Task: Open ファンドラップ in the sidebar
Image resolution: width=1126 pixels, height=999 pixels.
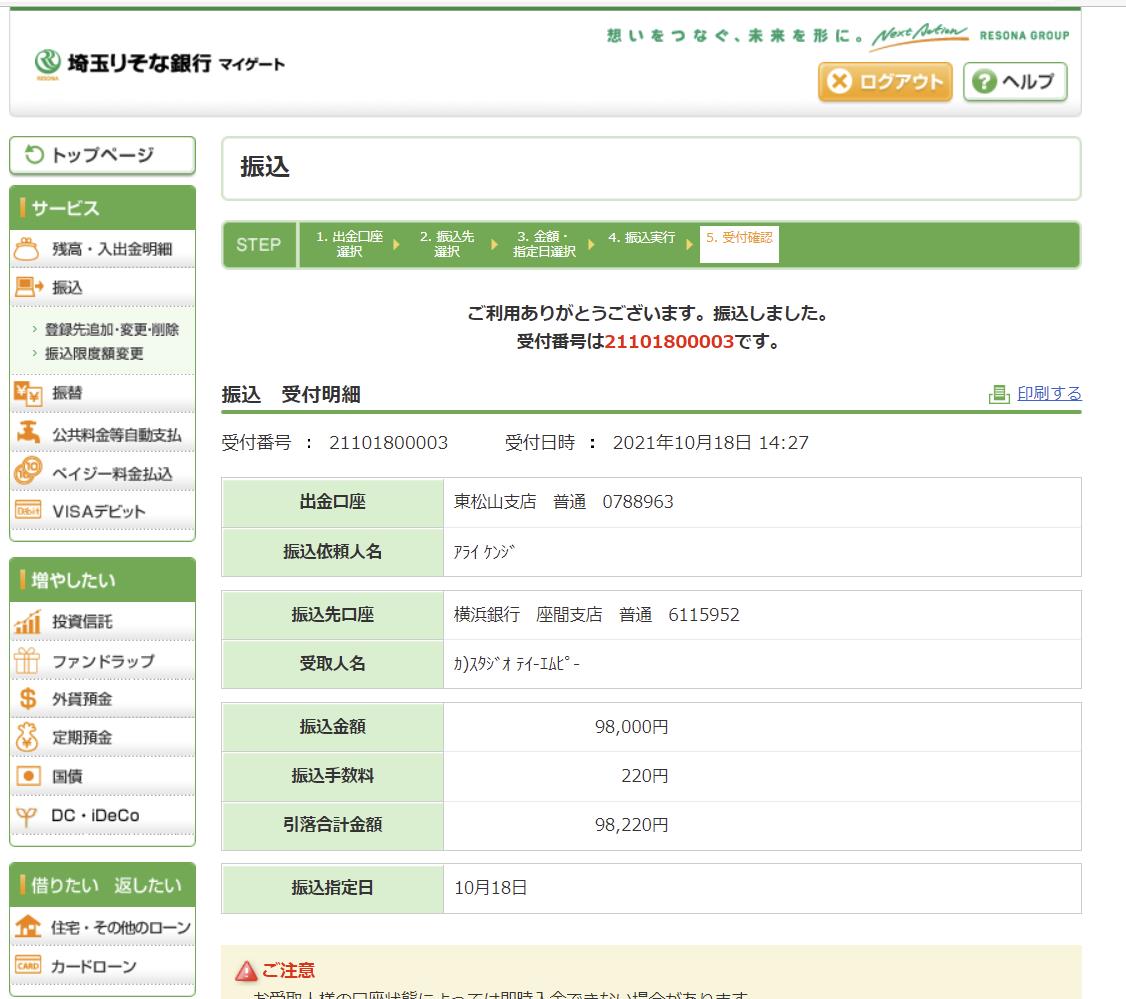Action: click(103, 661)
